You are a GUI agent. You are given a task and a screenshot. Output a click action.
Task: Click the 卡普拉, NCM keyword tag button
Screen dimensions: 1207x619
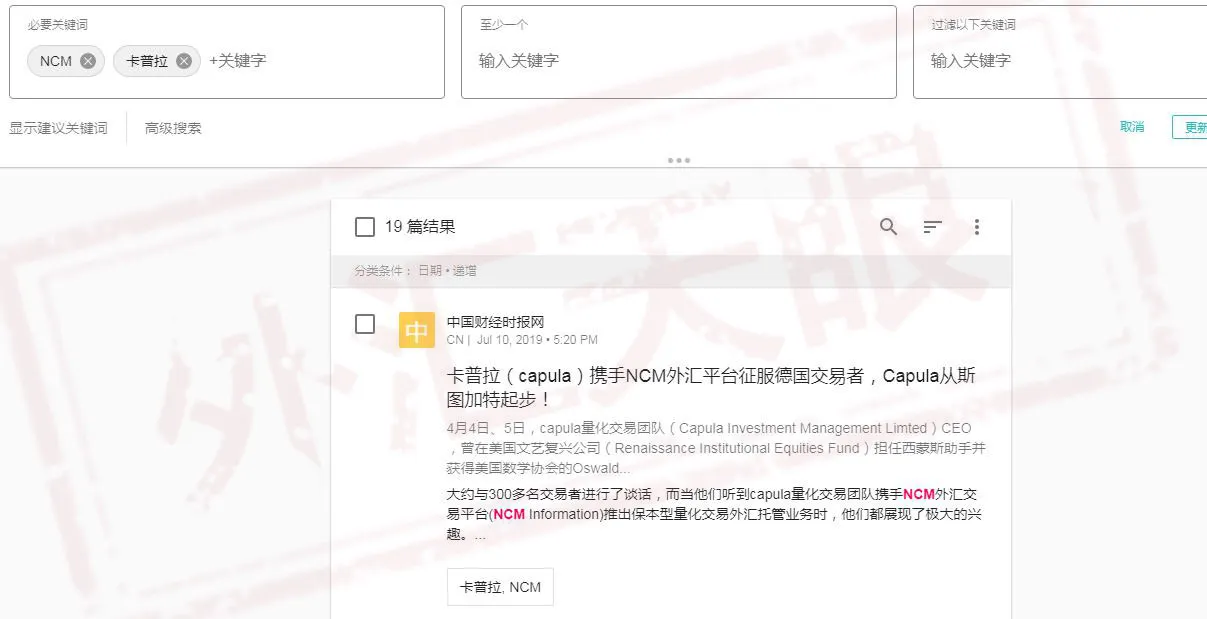(500, 587)
